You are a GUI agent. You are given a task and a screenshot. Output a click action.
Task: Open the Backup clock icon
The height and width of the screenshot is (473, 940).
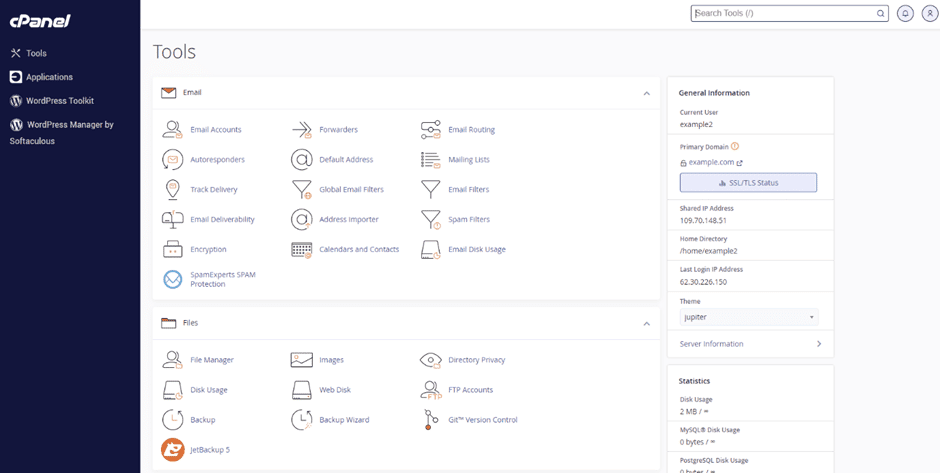pyautogui.click(x=172, y=420)
